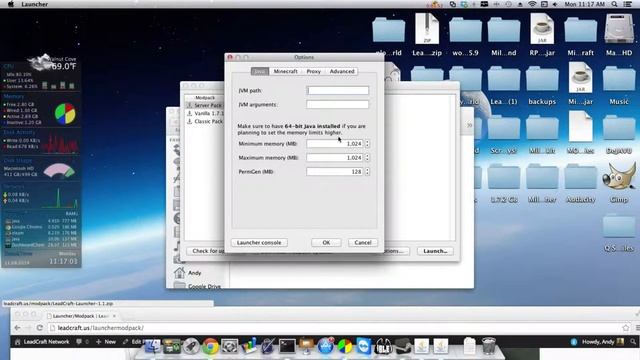Open Finder from the dock

coord(152,346)
